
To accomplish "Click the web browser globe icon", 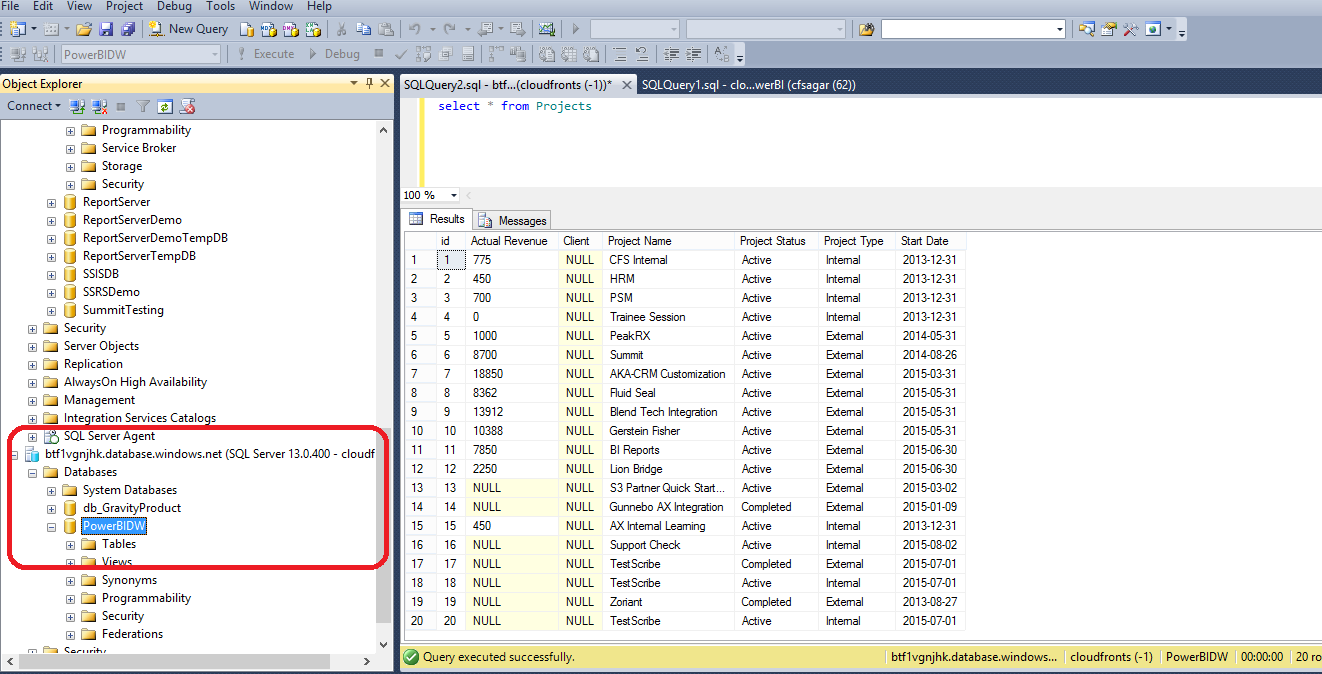I will pos(1153,29).
